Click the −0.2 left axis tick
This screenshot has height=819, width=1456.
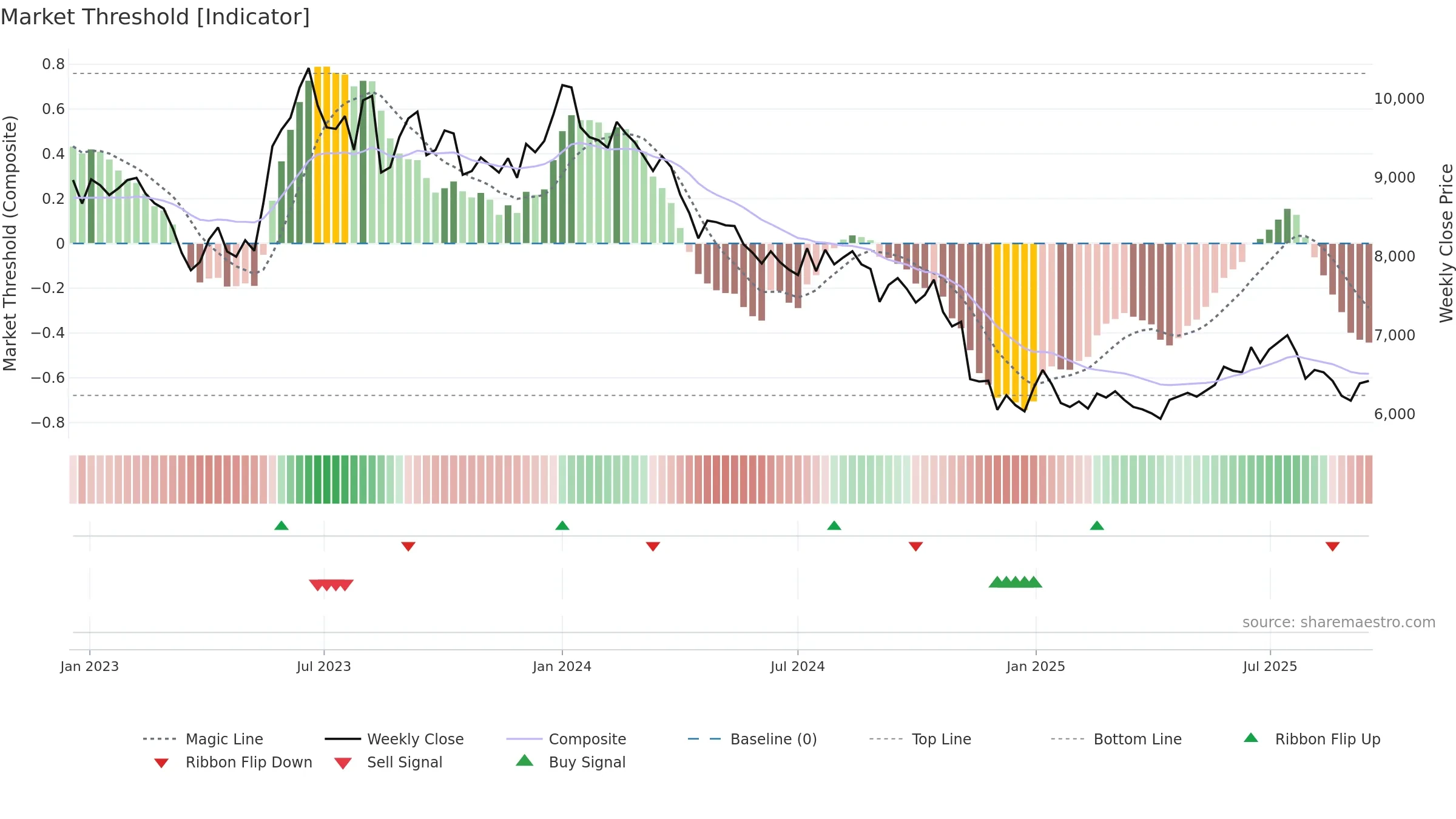click(48, 288)
